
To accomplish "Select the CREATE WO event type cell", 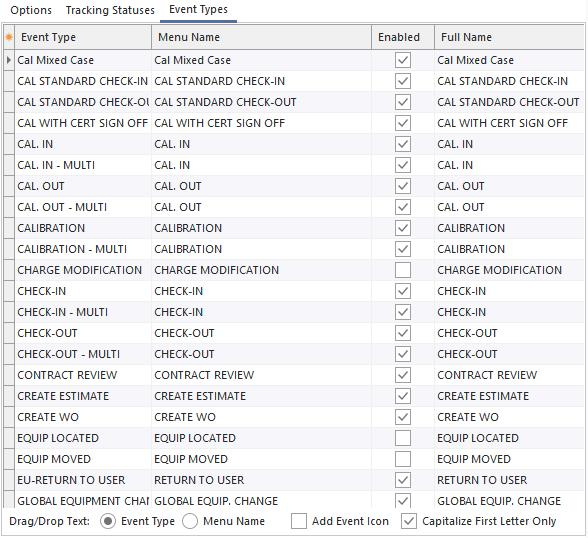I will [x=83, y=417].
